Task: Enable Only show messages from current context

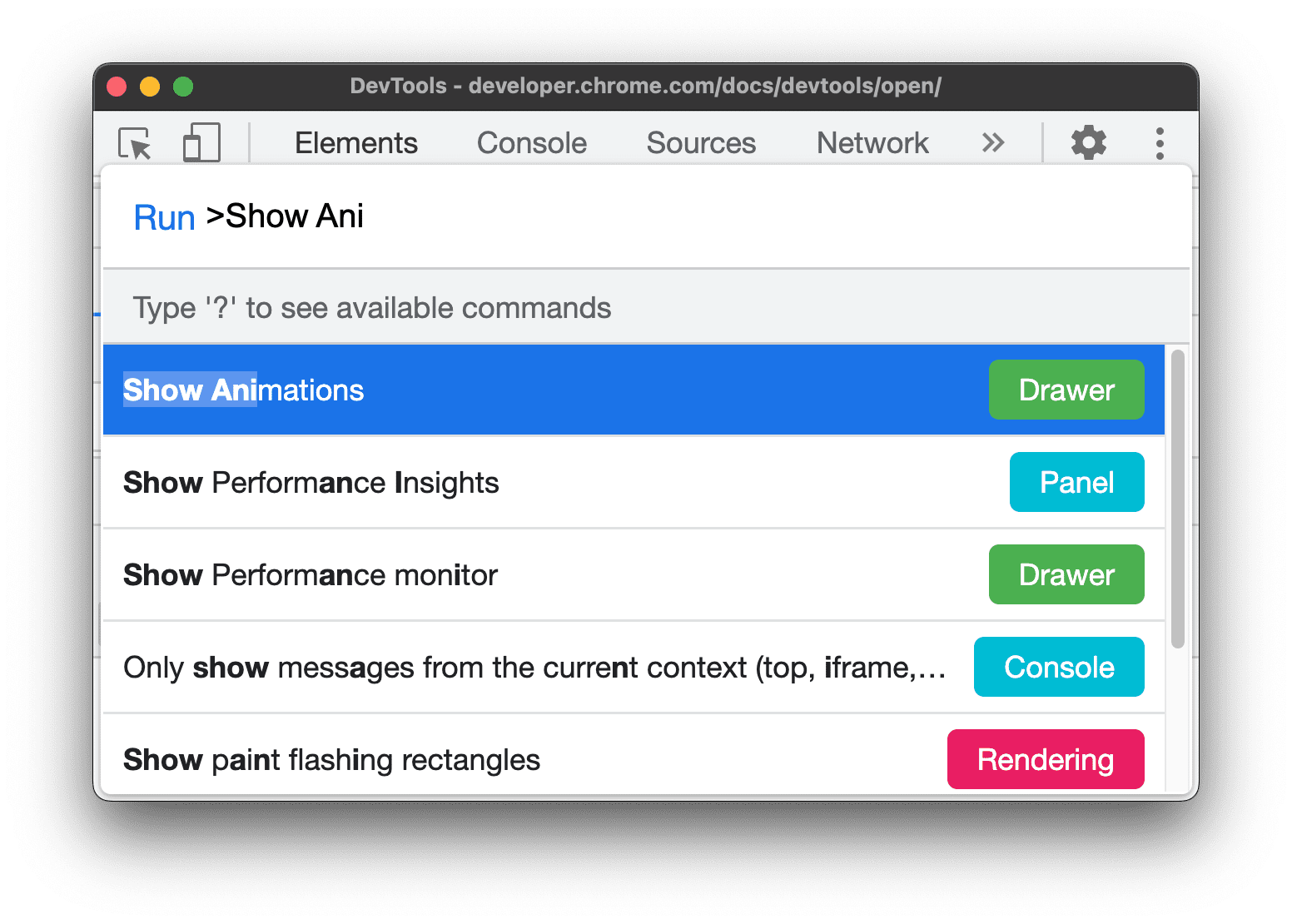Action: click(x=499, y=666)
